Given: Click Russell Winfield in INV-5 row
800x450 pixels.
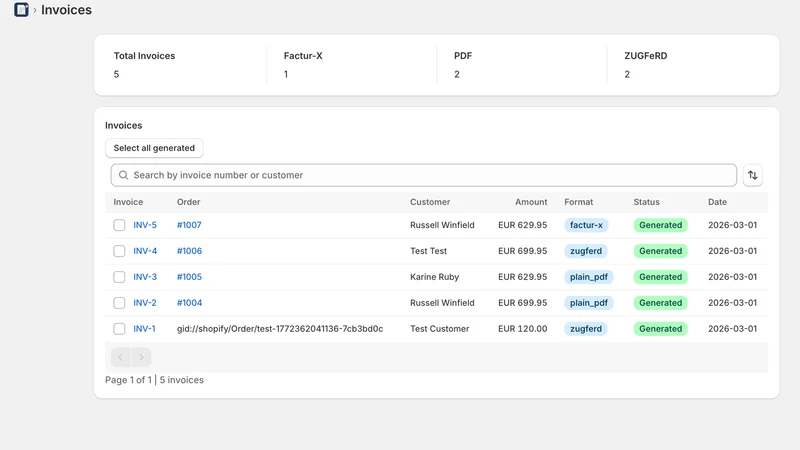Looking at the screenshot, I should [x=442, y=225].
